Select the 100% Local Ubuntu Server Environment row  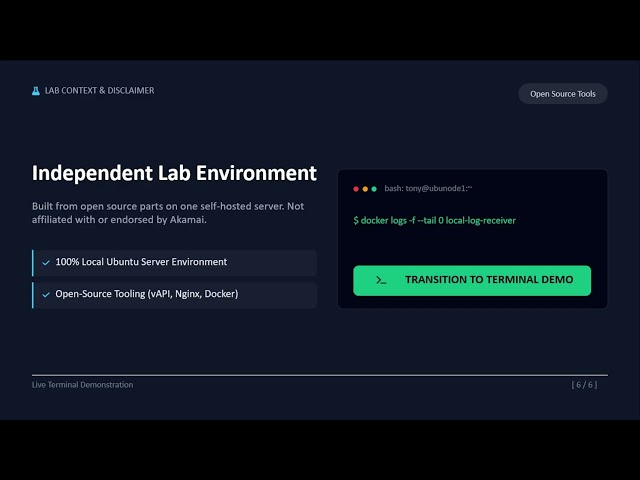(174, 262)
